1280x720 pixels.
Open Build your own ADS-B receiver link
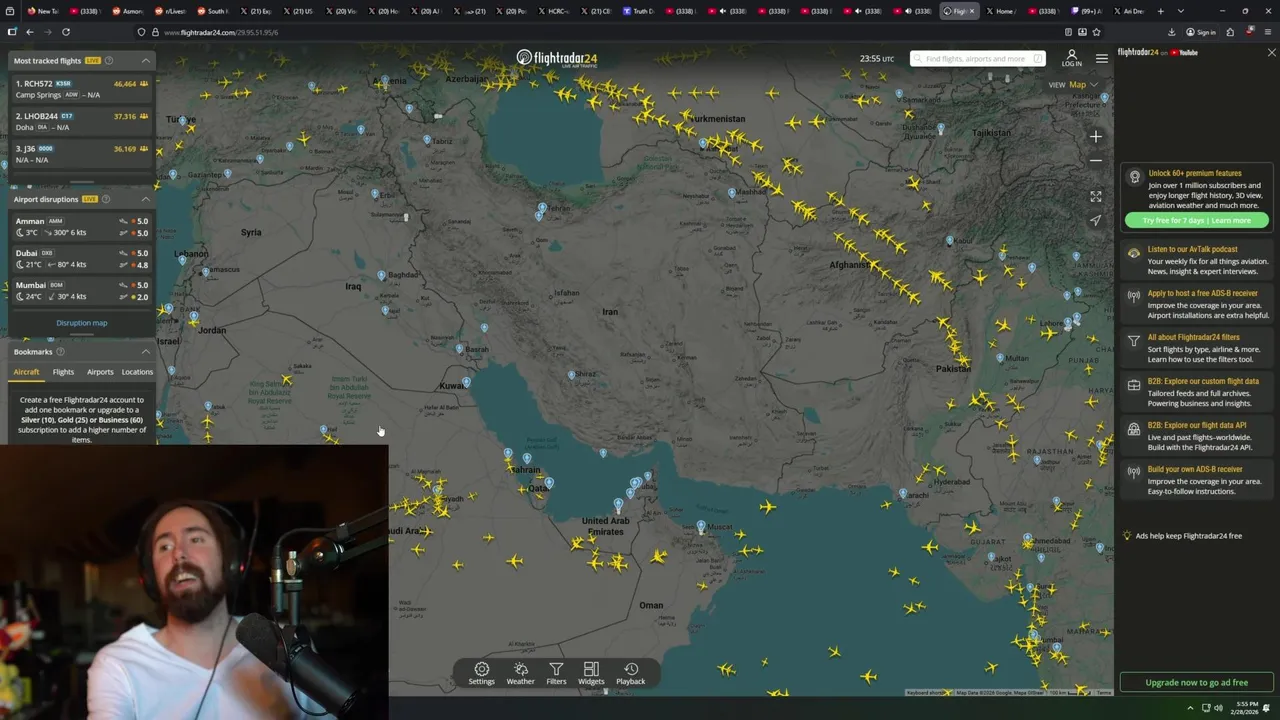(1197, 480)
